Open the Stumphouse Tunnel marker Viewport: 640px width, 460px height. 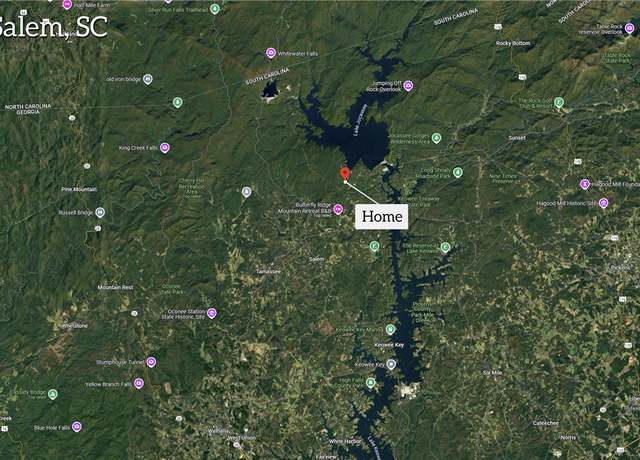tap(151, 362)
